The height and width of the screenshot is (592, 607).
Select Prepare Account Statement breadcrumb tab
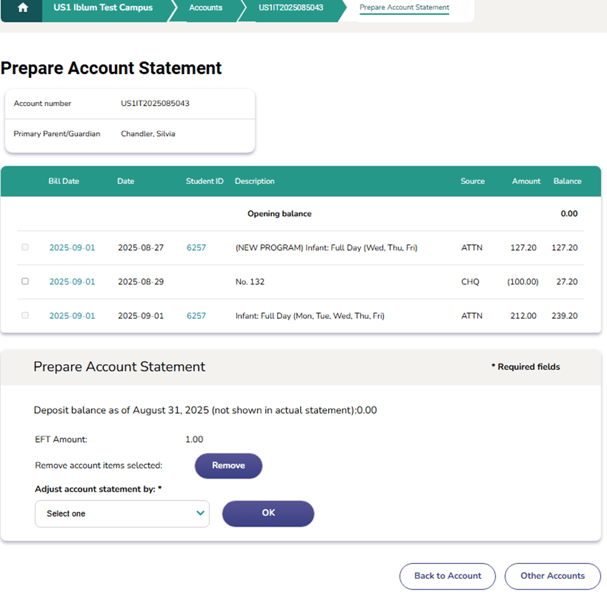tap(404, 8)
